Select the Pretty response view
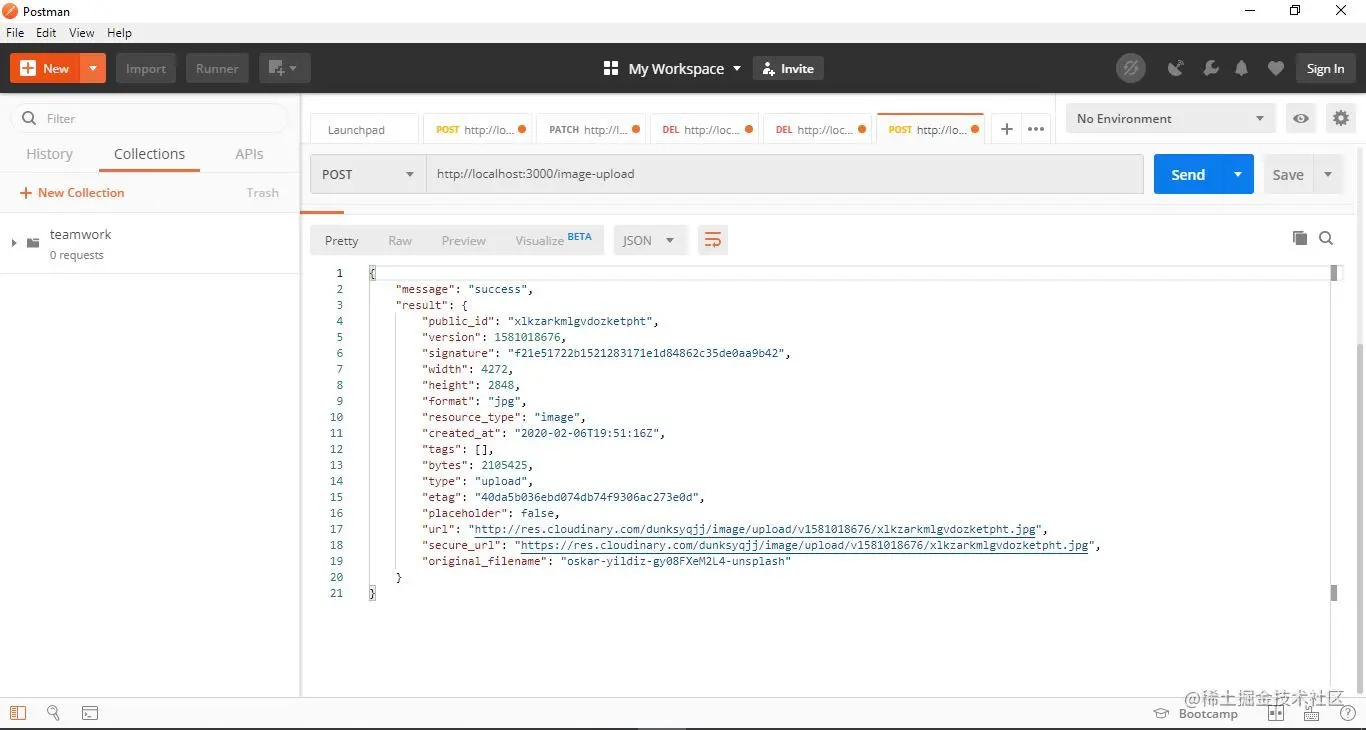This screenshot has width=1366, height=730. point(341,240)
